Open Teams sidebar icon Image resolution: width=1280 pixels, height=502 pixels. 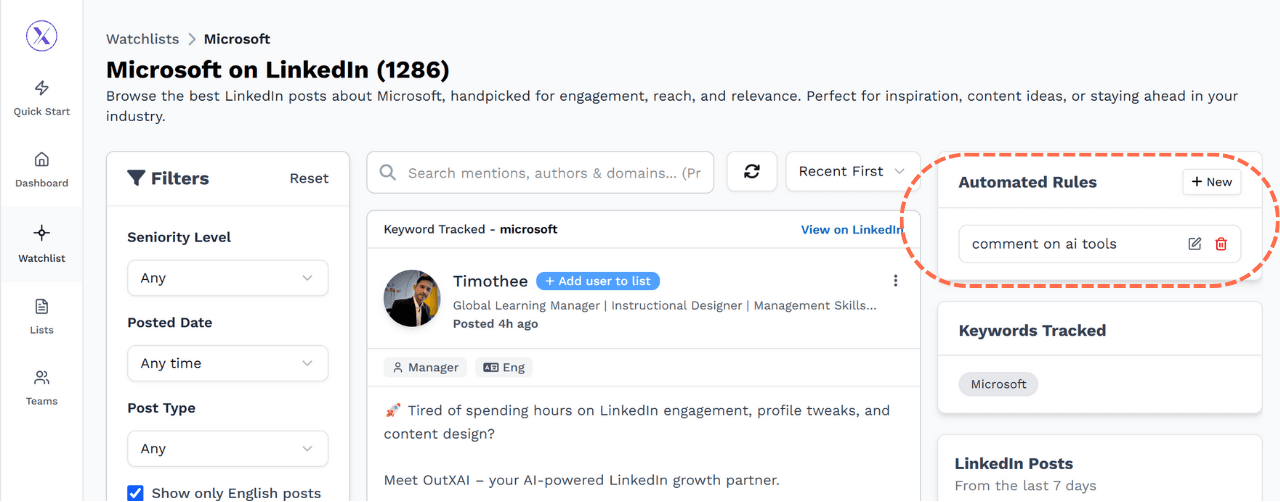41,378
